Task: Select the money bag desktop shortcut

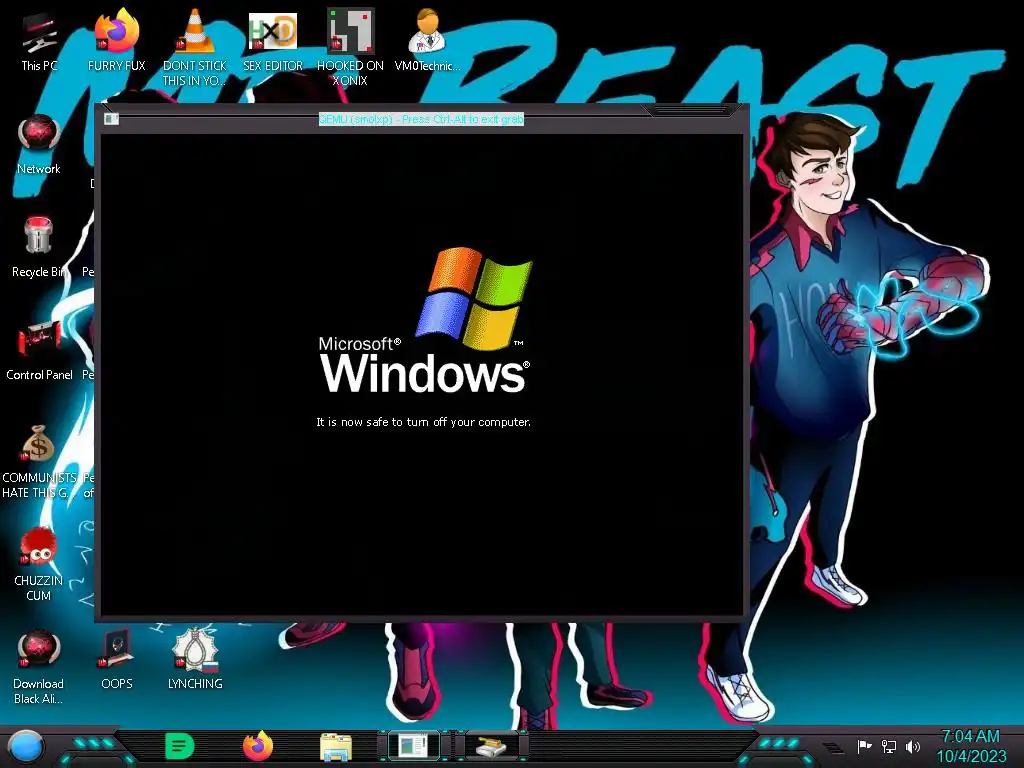Action: pos(39,462)
